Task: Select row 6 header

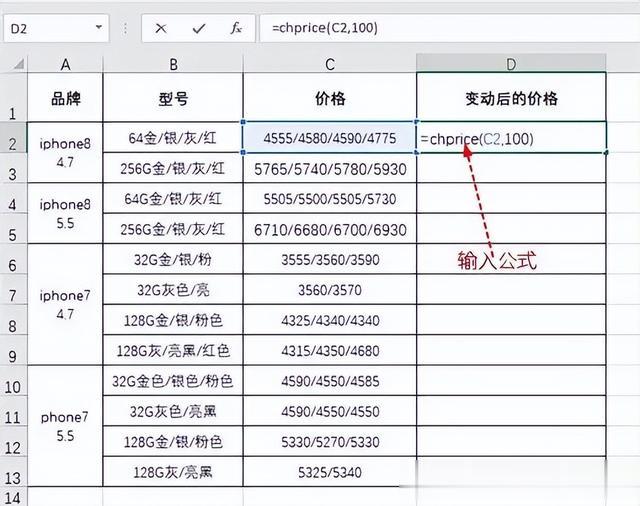Action: [13, 260]
